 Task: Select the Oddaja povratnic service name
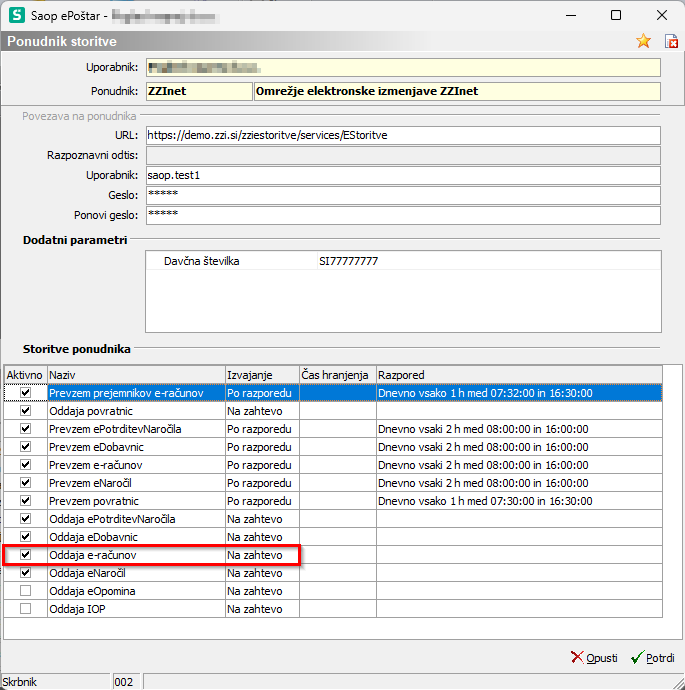pos(91,411)
